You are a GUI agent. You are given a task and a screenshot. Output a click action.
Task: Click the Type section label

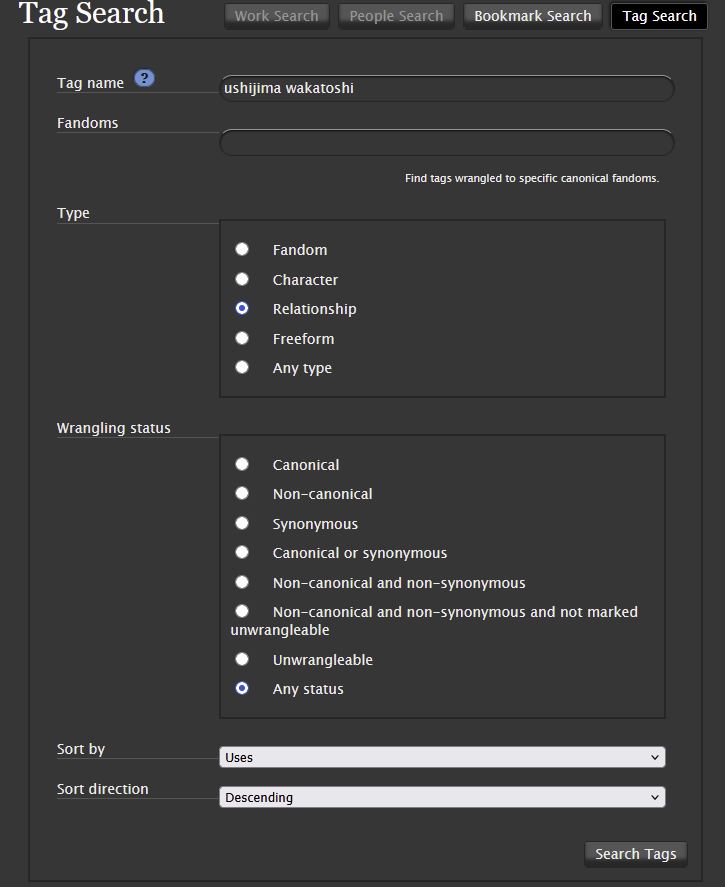[74, 213]
